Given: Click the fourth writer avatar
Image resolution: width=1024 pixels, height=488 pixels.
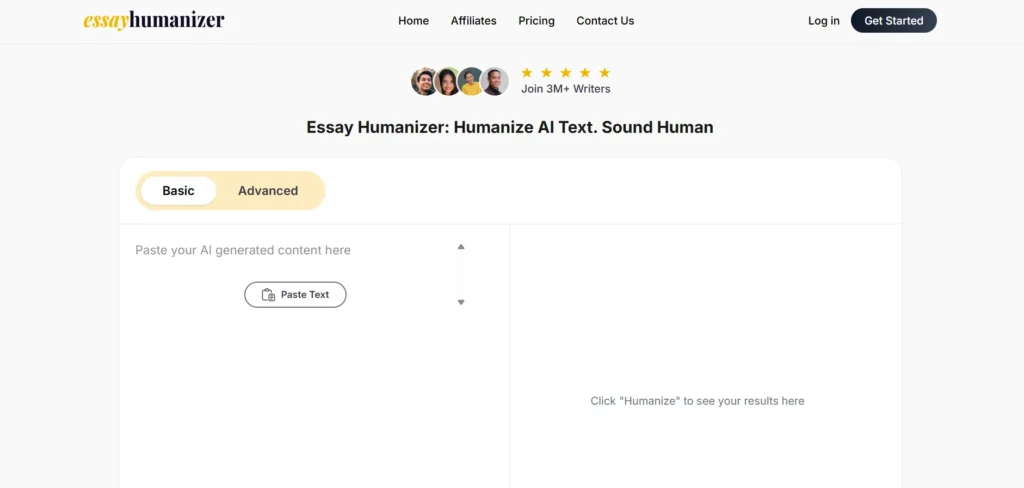Looking at the screenshot, I should (494, 82).
